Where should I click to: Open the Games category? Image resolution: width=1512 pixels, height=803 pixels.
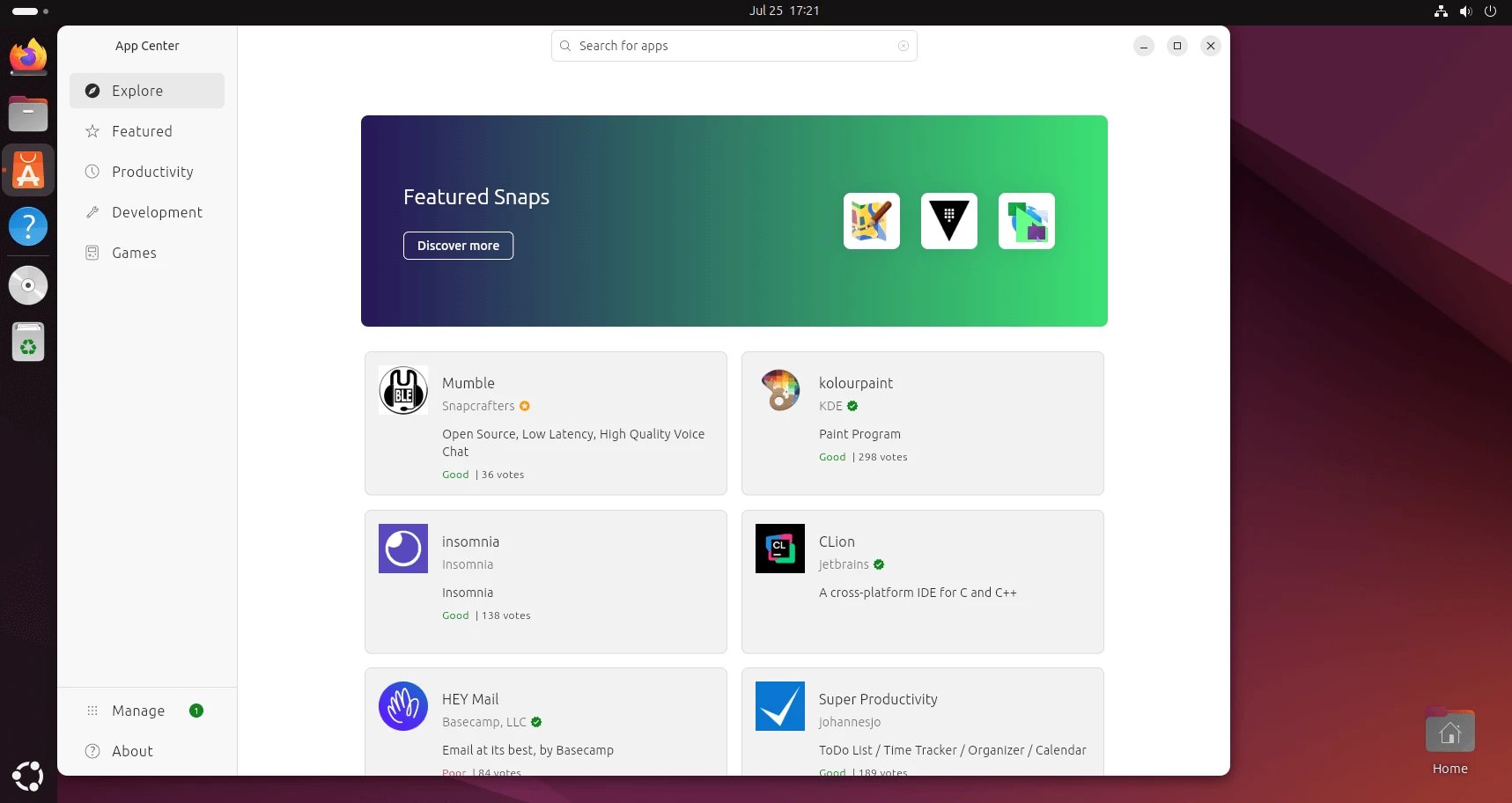pyautogui.click(x=147, y=253)
